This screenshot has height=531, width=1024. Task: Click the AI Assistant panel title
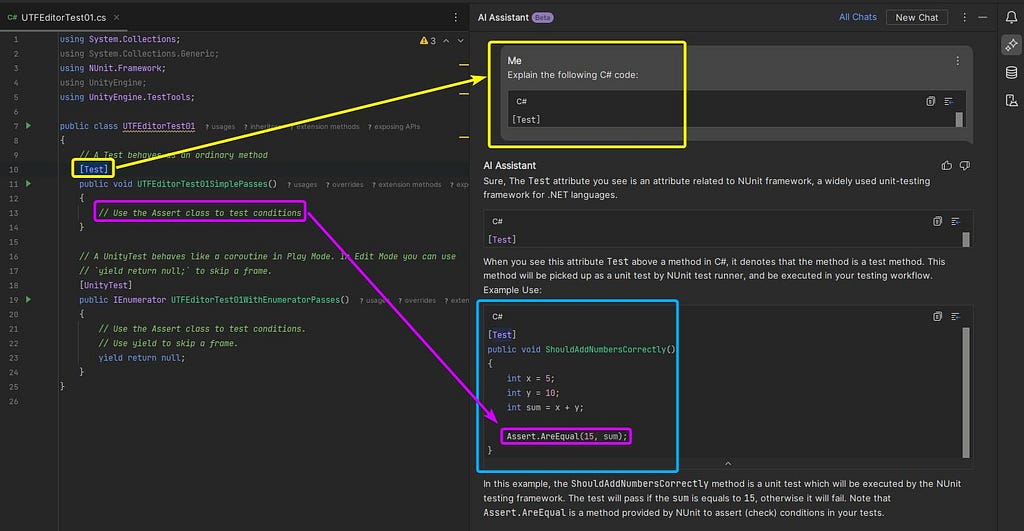tap(503, 18)
